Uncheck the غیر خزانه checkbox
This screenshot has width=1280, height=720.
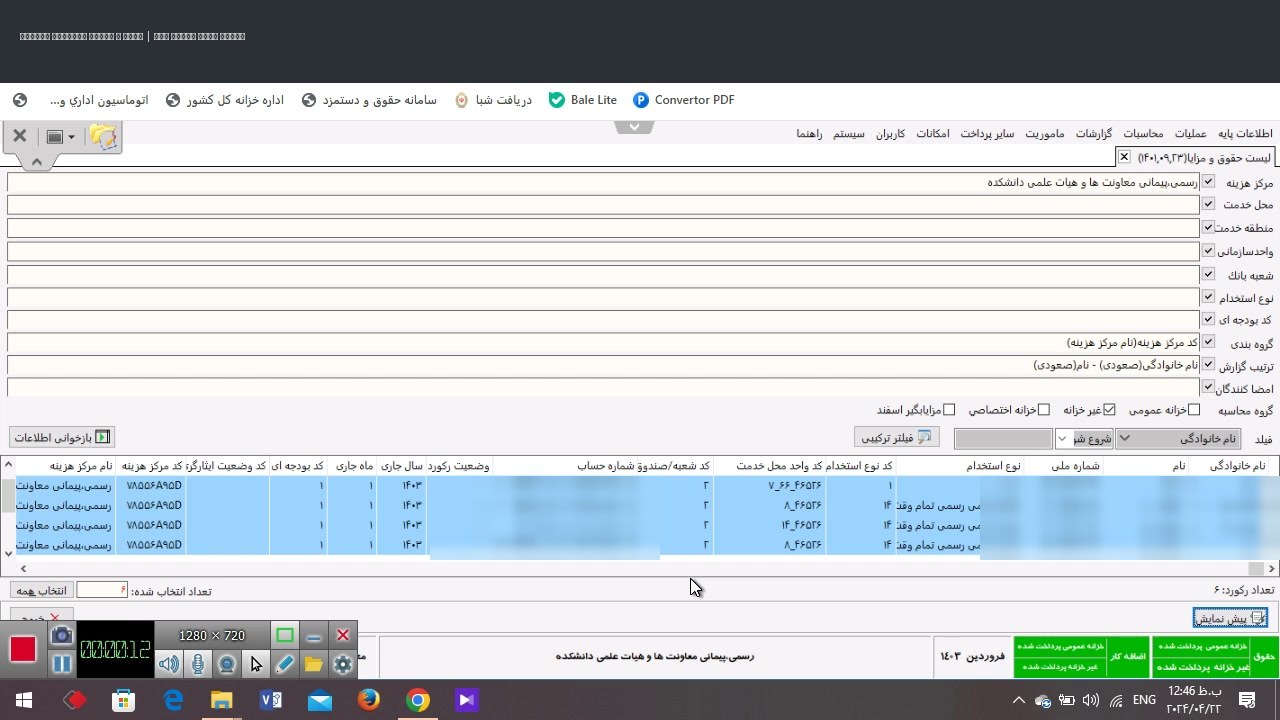[x=1110, y=410]
